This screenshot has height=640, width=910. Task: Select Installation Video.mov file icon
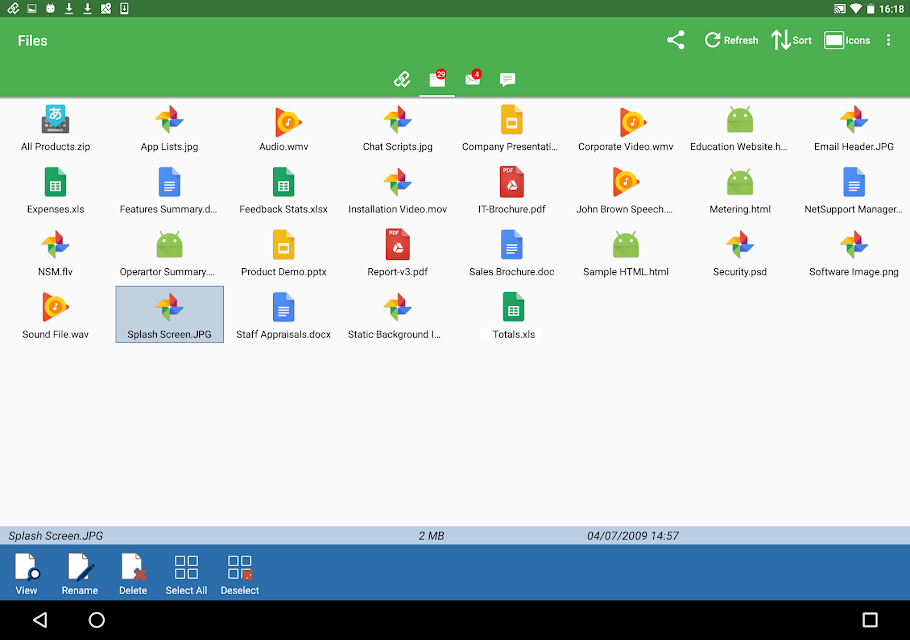tap(398, 182)
